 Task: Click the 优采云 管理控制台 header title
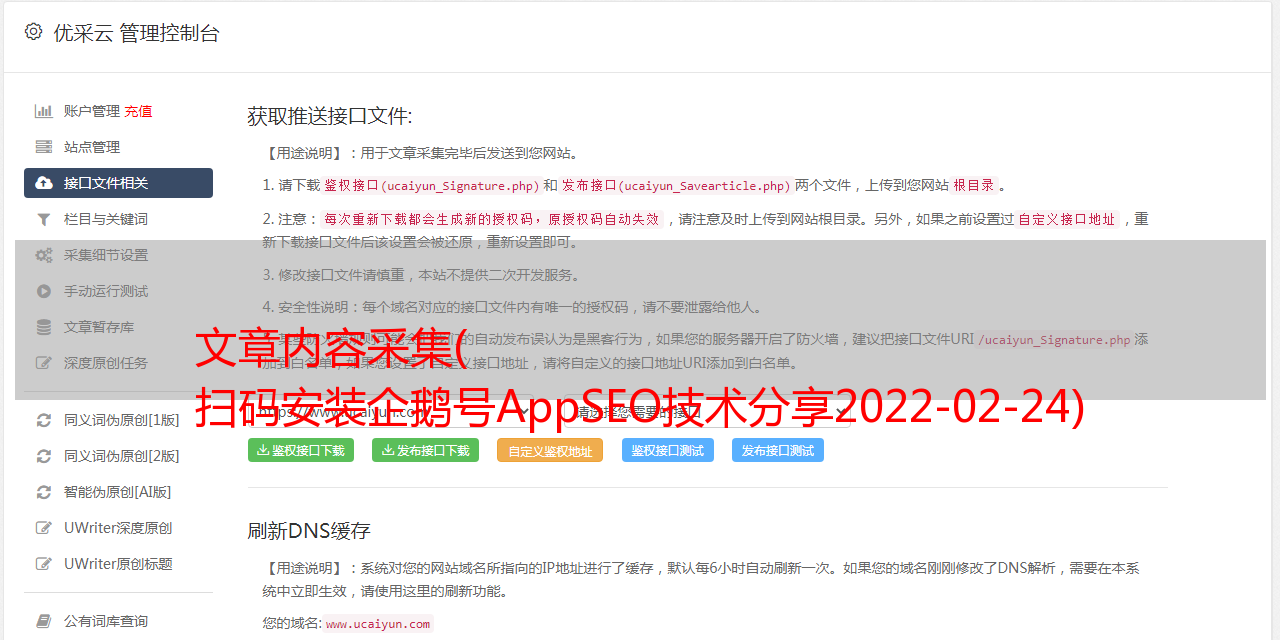tap(136, 33)
